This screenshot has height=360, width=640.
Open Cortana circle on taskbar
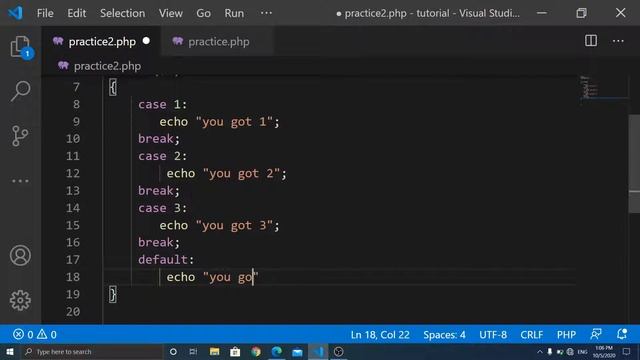click(x=173, y=352)
